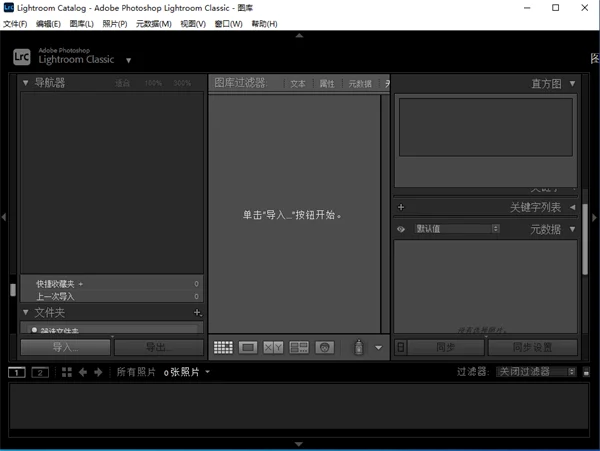Open the 视图(V) menu
600x451 pixels.
tap(193, 24)
